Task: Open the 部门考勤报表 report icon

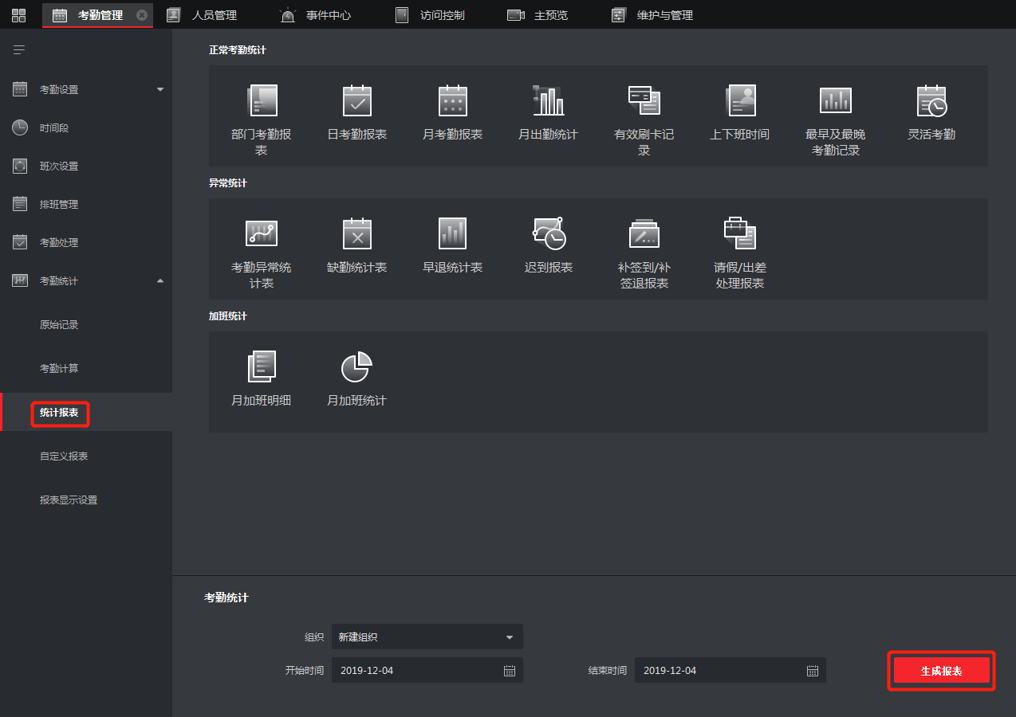Action: (261, 101)
